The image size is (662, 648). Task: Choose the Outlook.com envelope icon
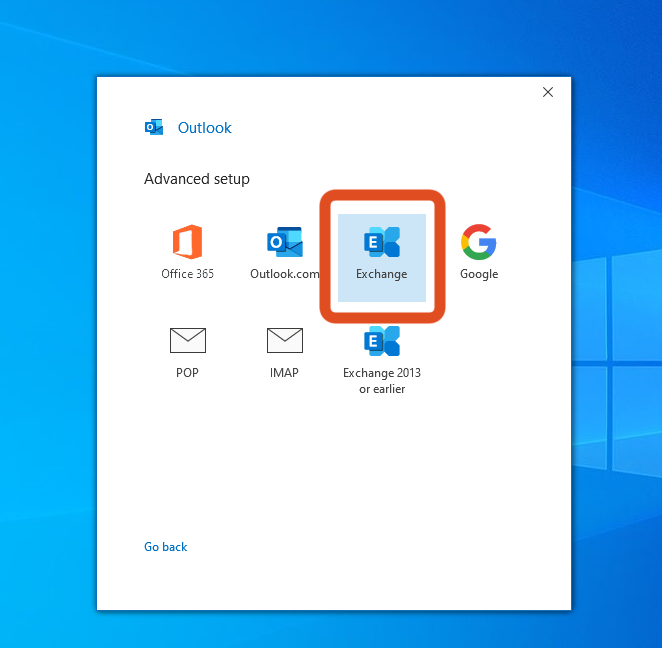pos(284,242)
